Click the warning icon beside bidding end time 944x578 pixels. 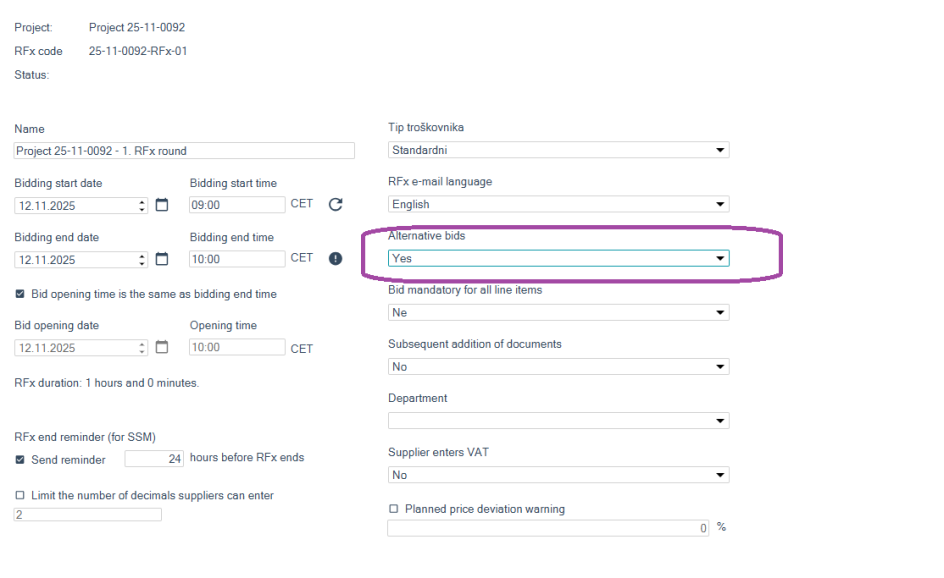click(x=335, y=258)
